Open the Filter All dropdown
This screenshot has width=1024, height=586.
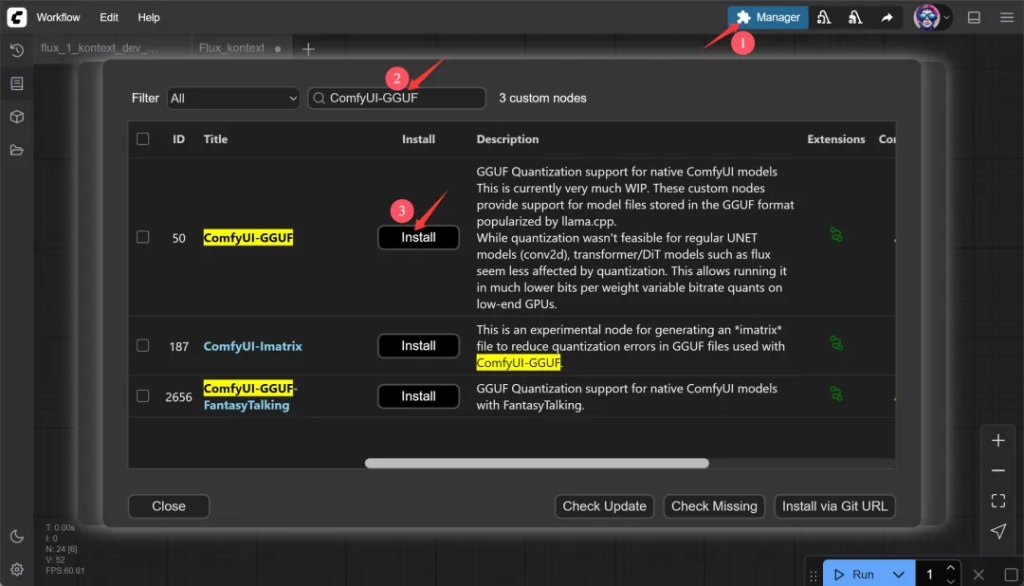[x=233, y=98]
